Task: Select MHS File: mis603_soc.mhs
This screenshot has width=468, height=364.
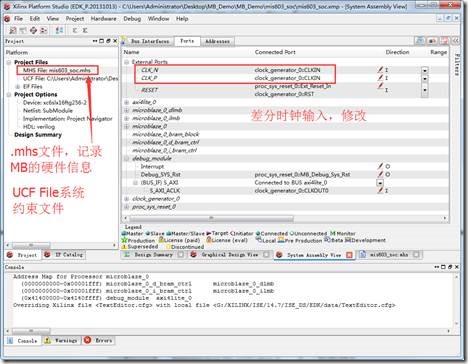Action: [57, 70]
